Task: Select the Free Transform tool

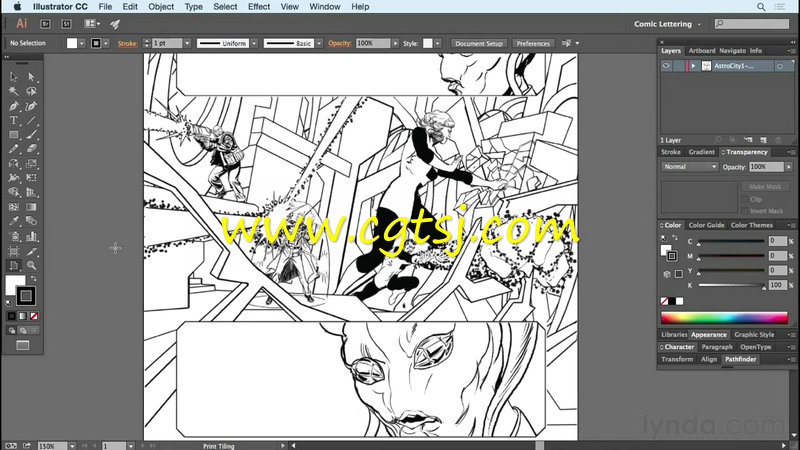Action: click(31, 178)
